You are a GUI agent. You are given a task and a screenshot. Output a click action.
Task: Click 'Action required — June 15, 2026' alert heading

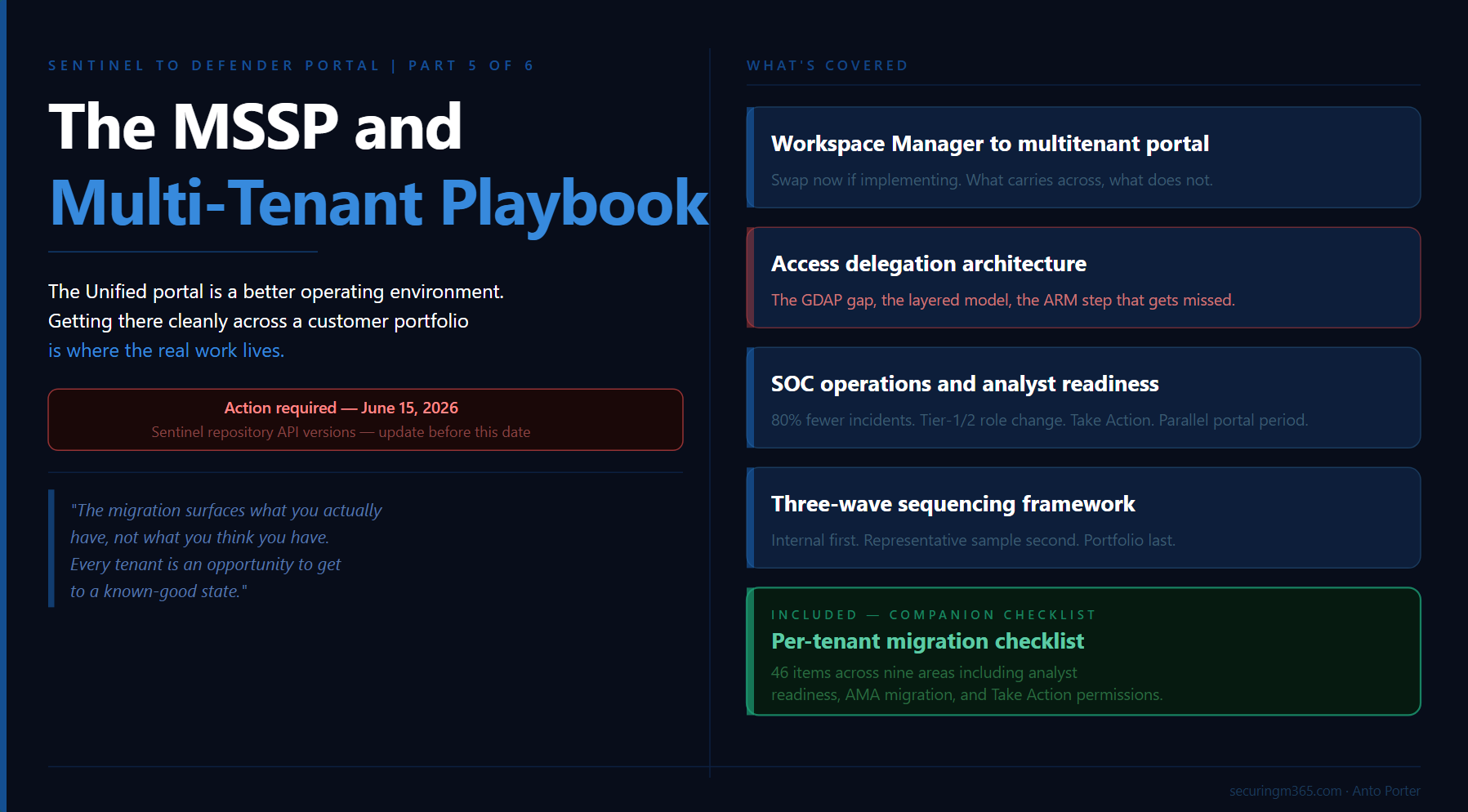point(341,408)
